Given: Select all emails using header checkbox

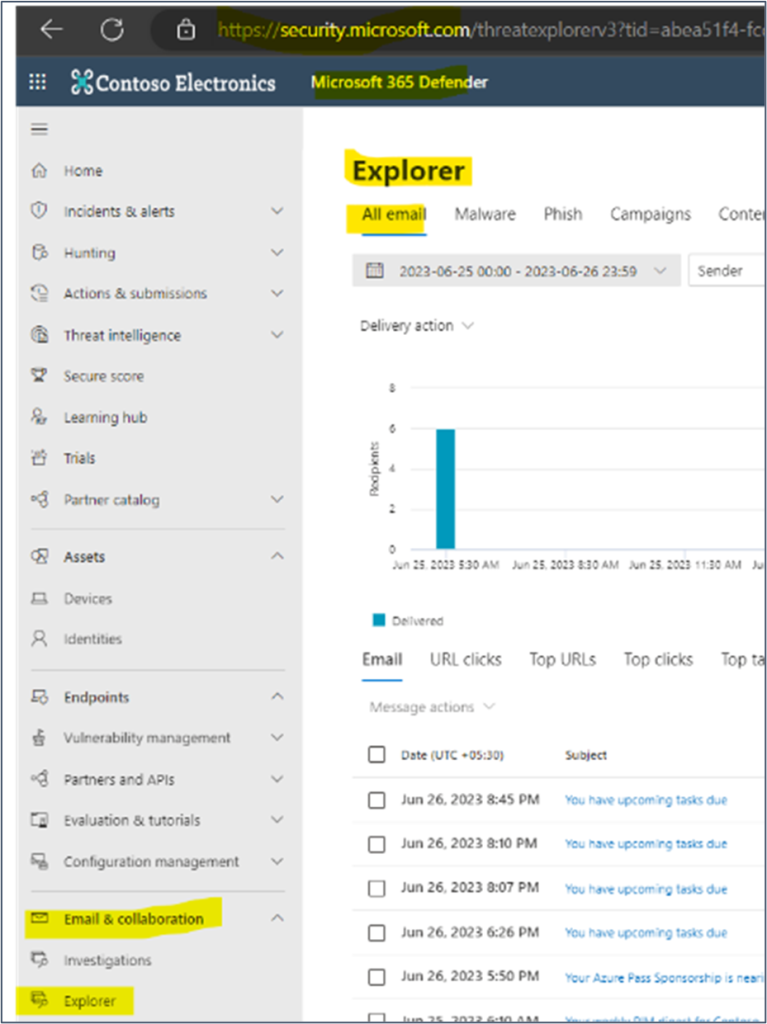Looking at the screenshot, I should point(377,755).
